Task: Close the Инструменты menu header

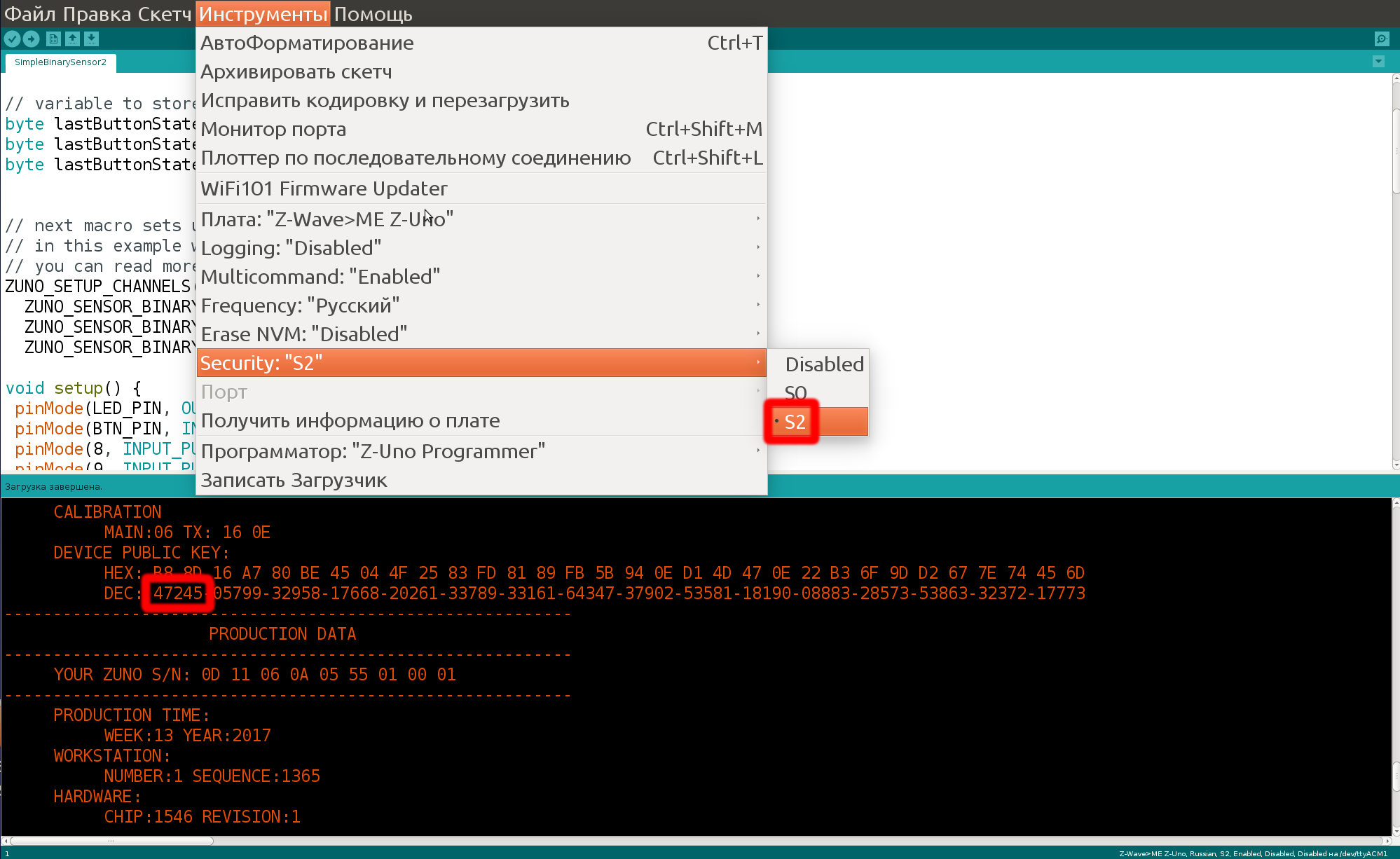Action: point(263,14)
